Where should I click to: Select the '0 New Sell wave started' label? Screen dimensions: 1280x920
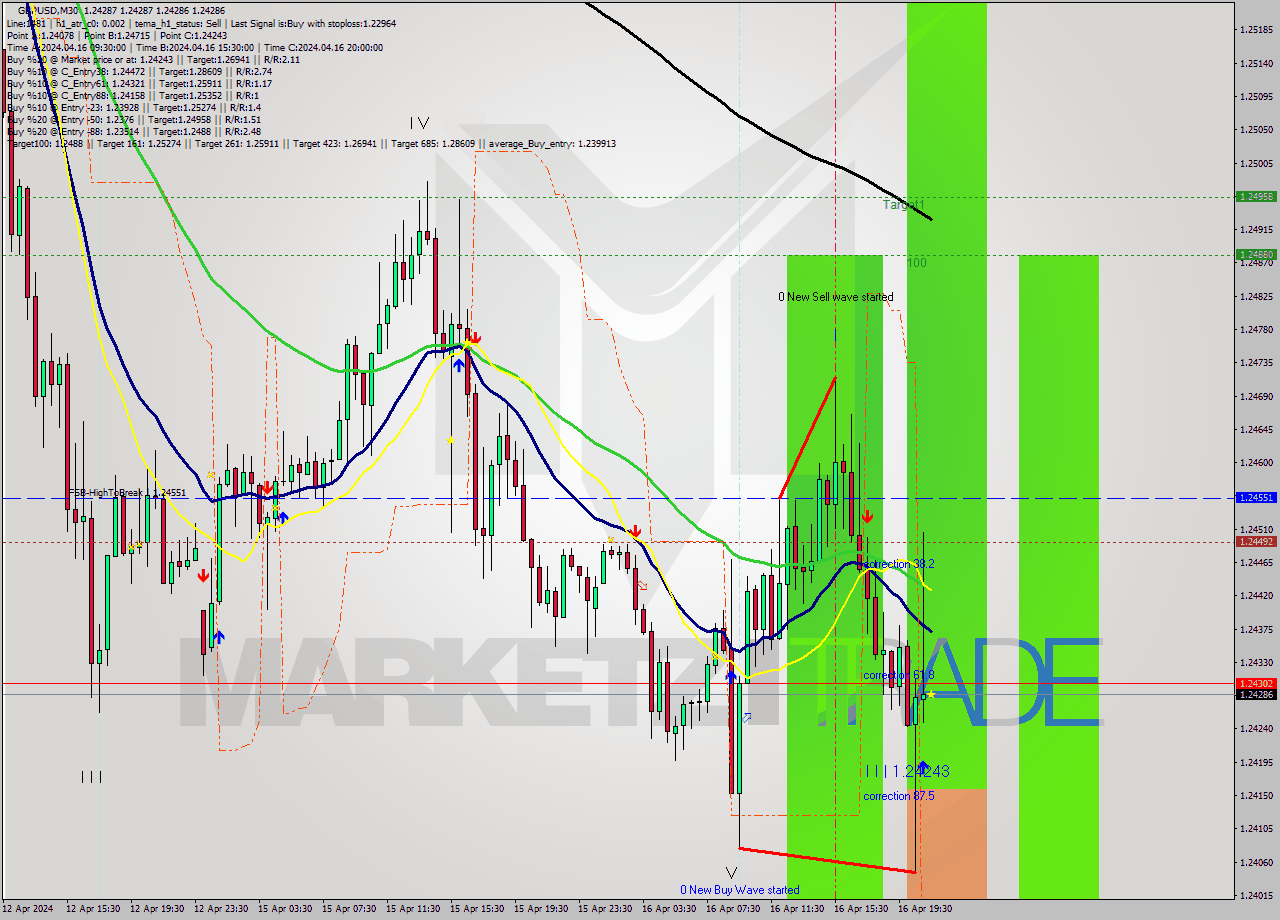pyautogui.click(x=836, y=297)
